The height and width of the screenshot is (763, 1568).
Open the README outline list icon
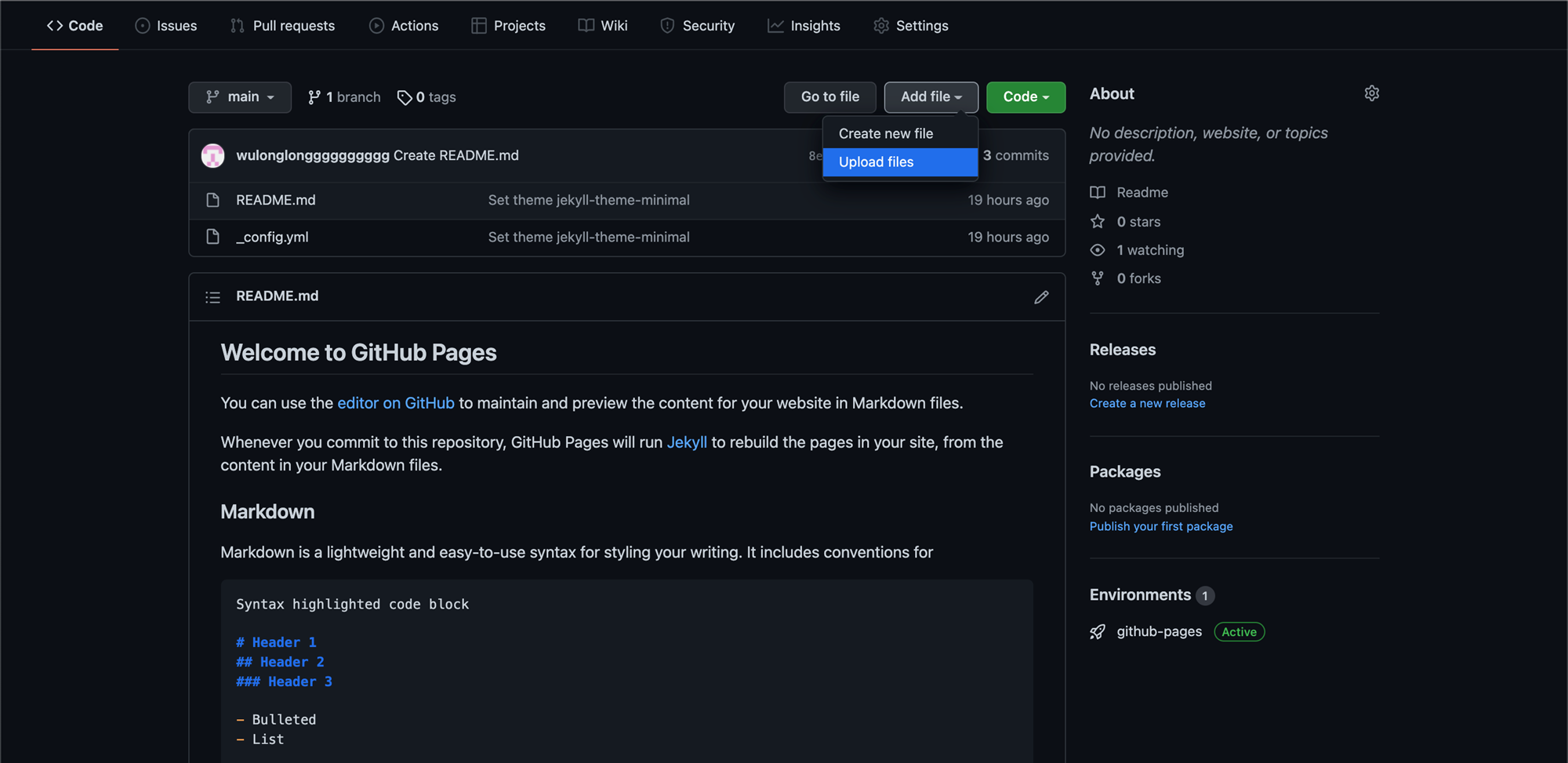212,297
